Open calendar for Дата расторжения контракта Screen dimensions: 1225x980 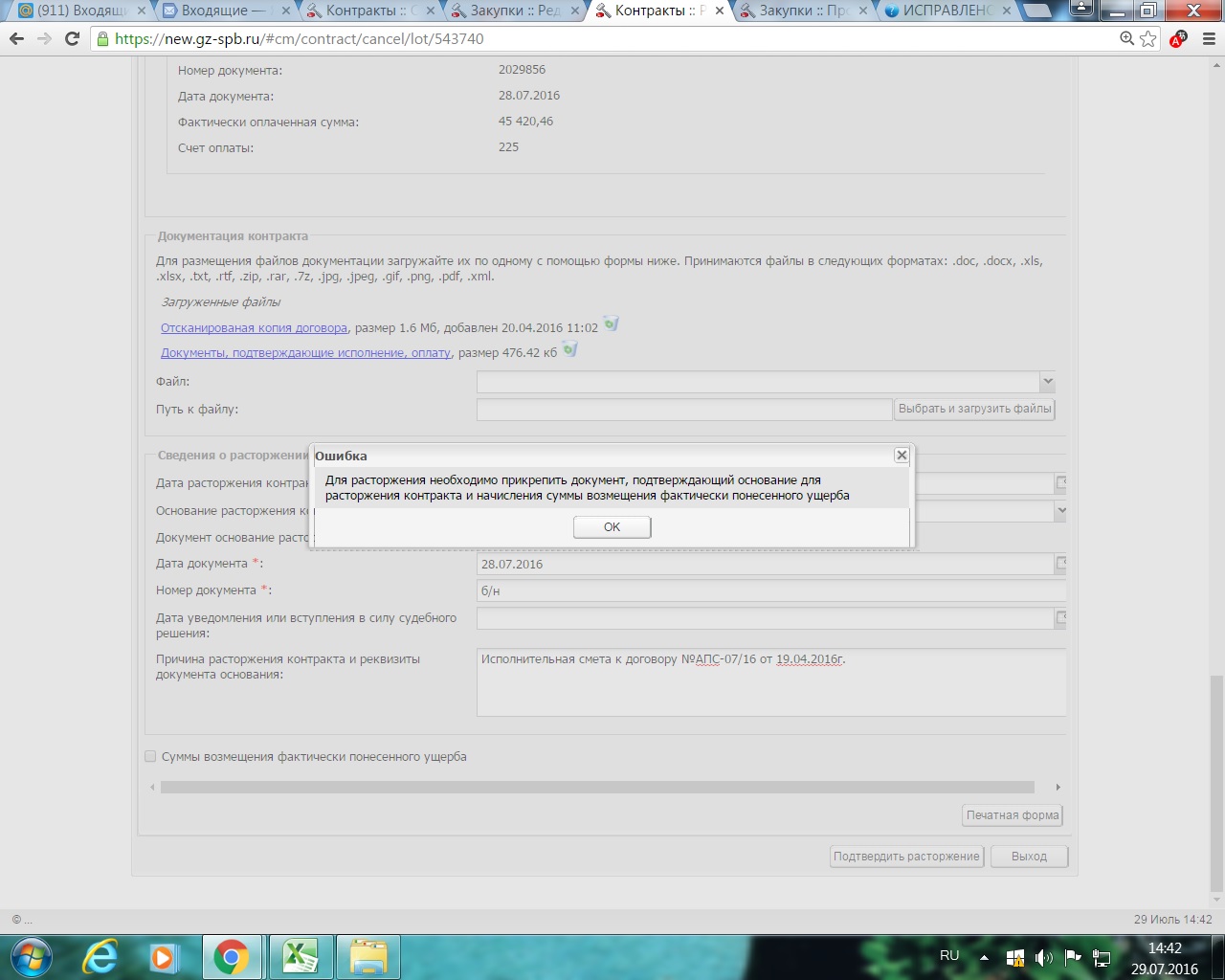click(x=1061, y=483)
